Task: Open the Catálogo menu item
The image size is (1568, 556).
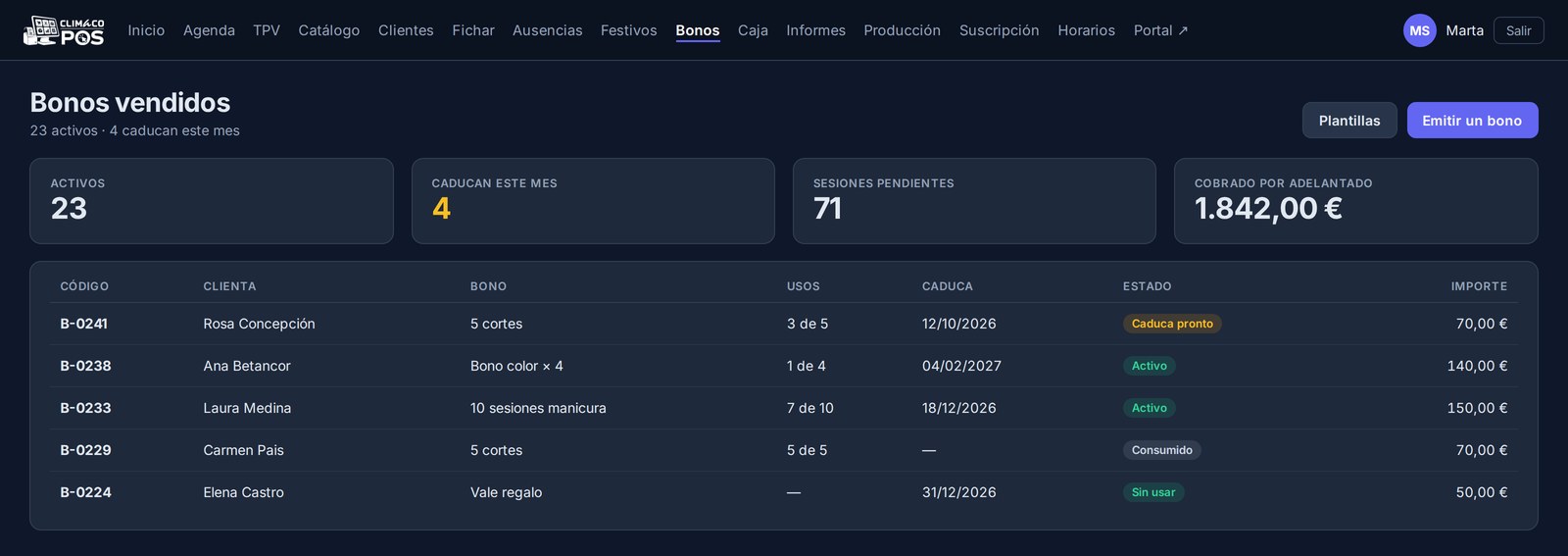Action: pos(328,30)
